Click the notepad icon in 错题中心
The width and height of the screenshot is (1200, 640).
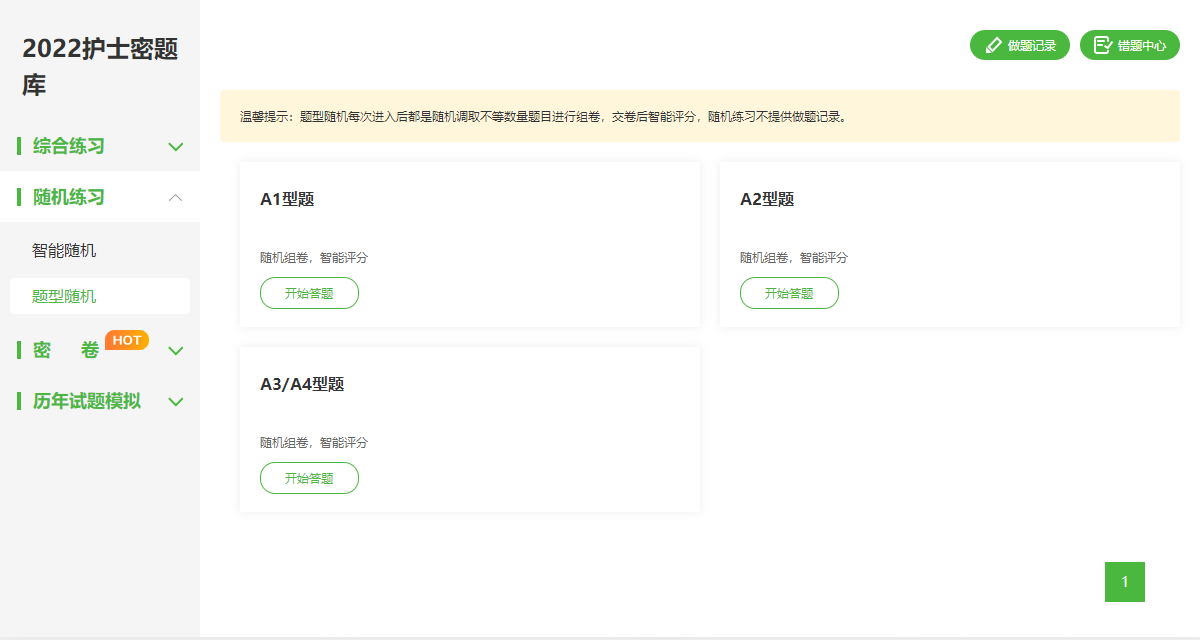click(1102, 45)
